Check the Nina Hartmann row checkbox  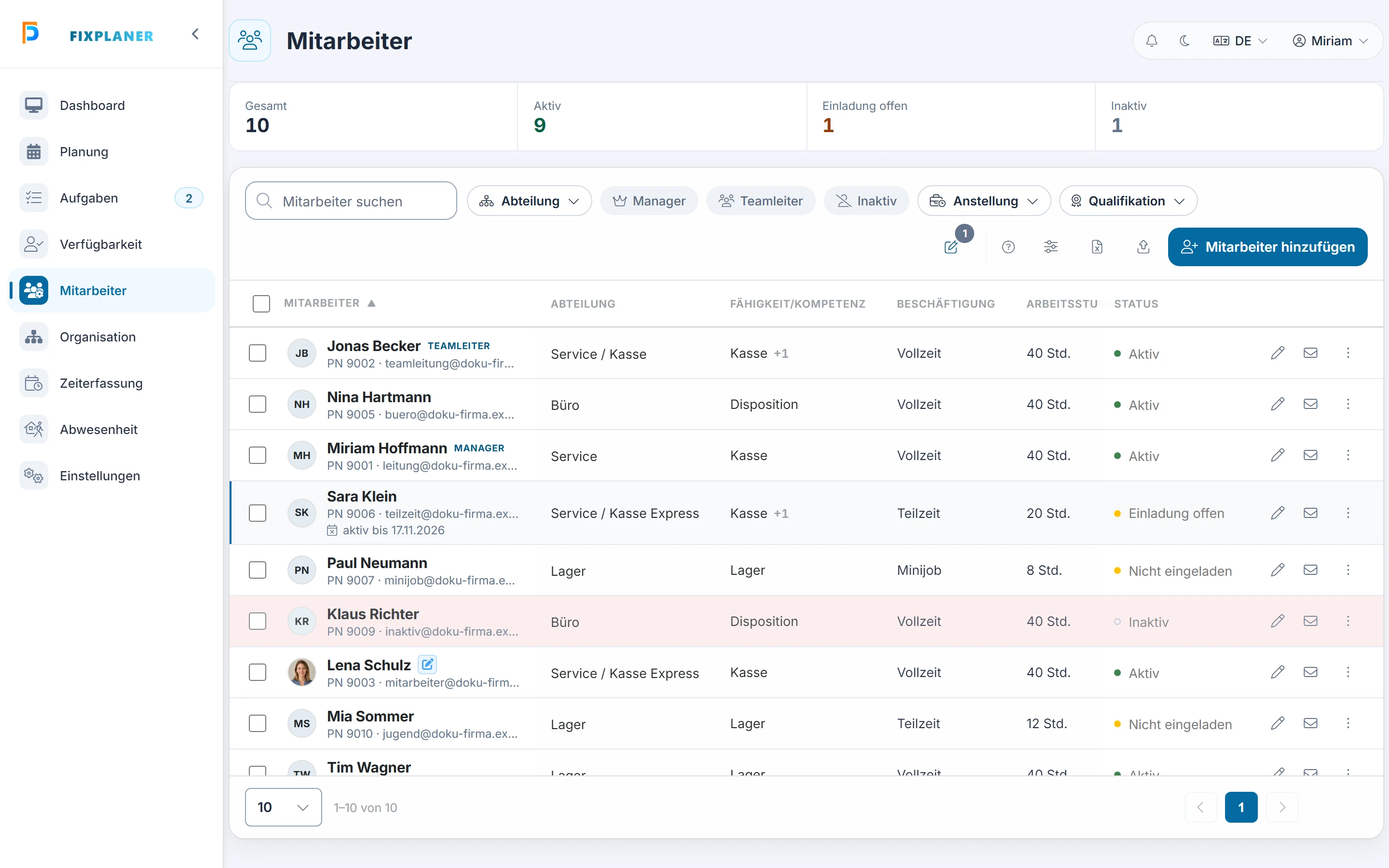point(258,404)
